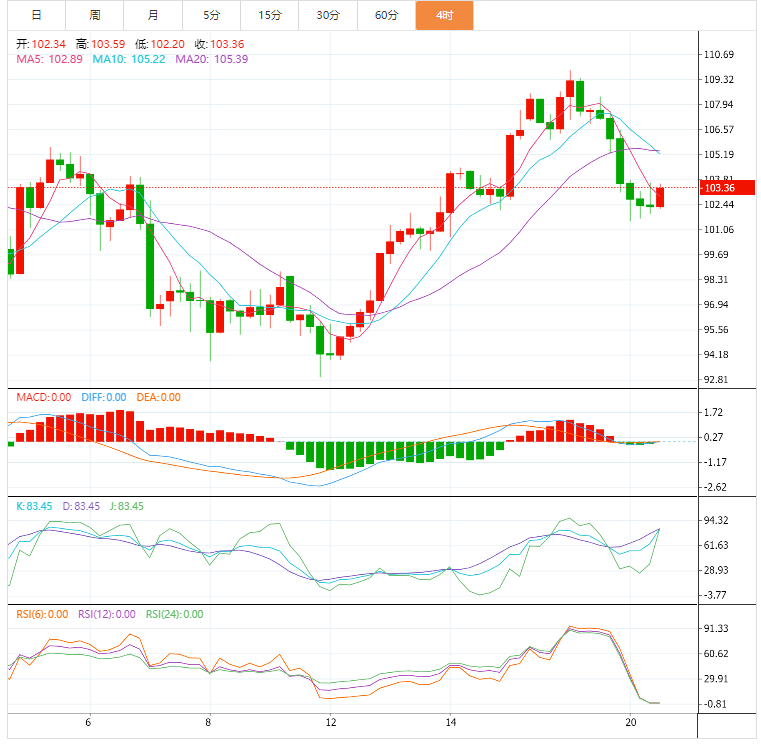
Task: Click the DEA:0.00 legend label
Action: (157, 397)
